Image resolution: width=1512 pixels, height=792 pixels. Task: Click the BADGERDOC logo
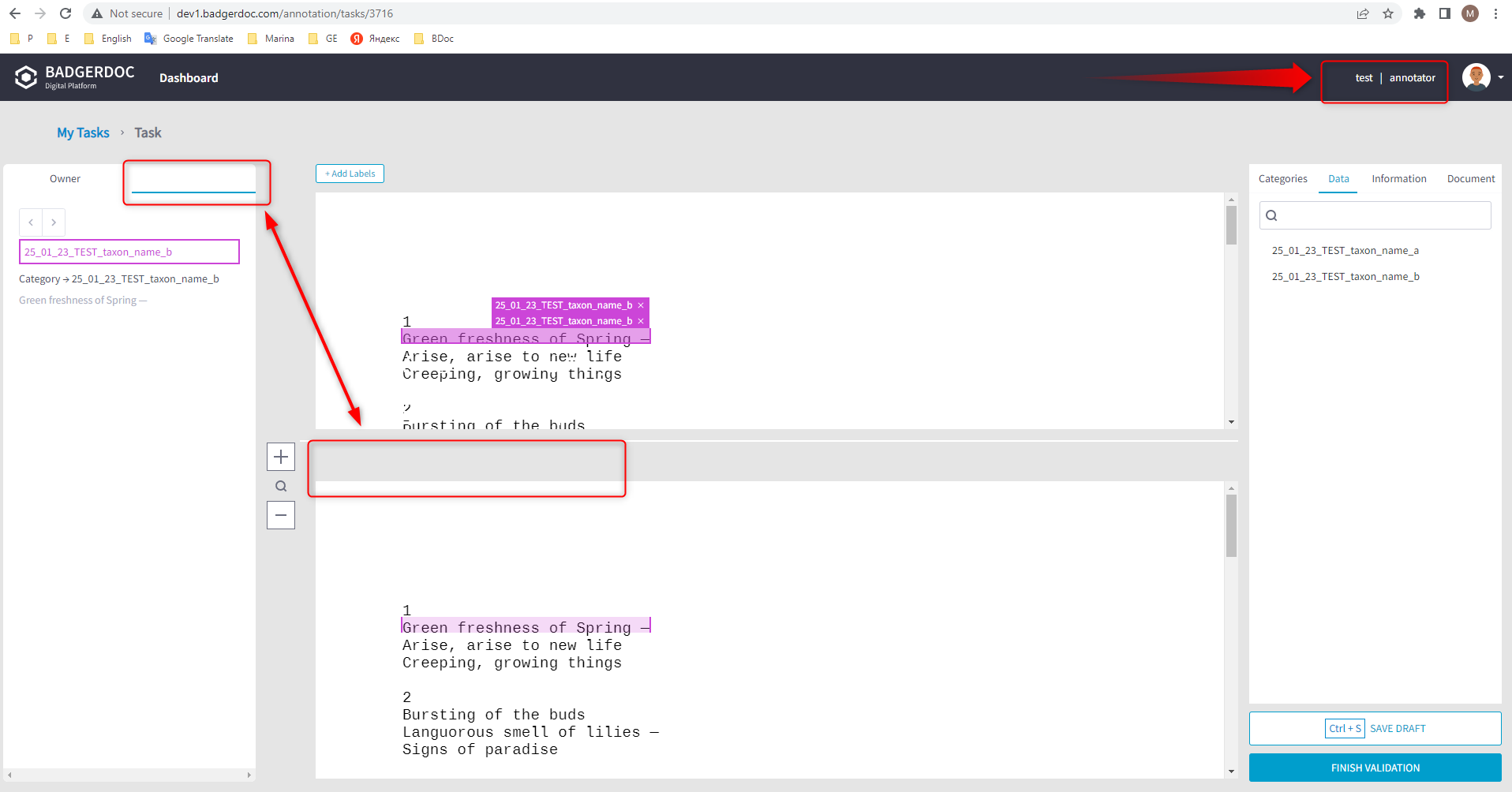click(75, 77)
